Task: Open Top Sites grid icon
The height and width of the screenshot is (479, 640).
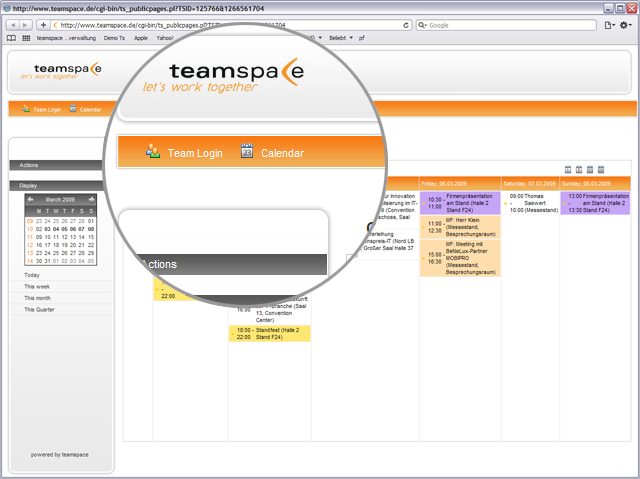Action: click(26, 38)
